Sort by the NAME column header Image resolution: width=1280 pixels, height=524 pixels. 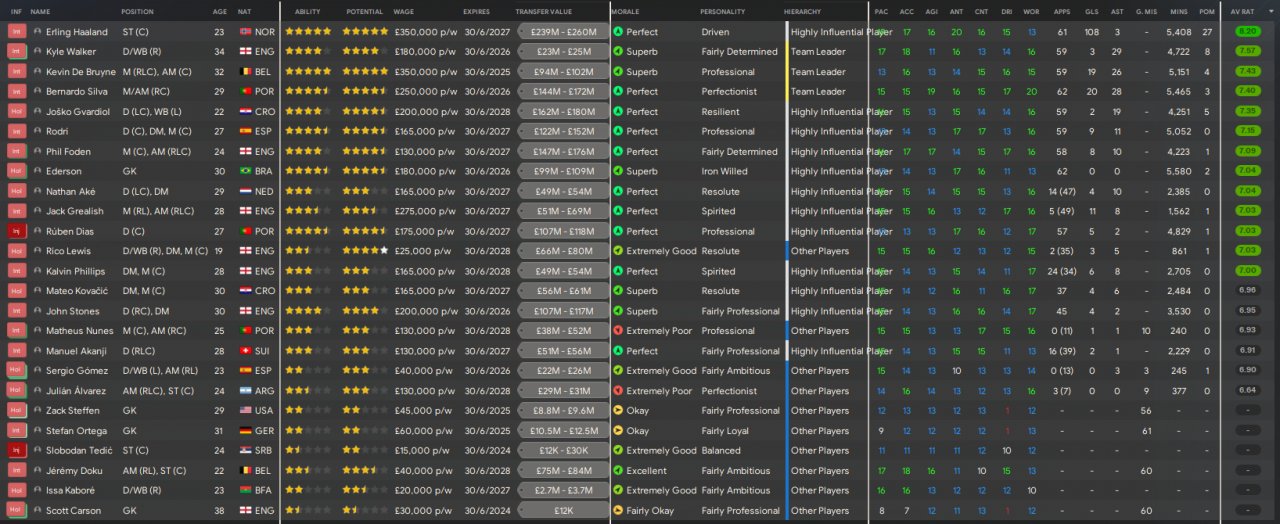[x=40, y=11]
